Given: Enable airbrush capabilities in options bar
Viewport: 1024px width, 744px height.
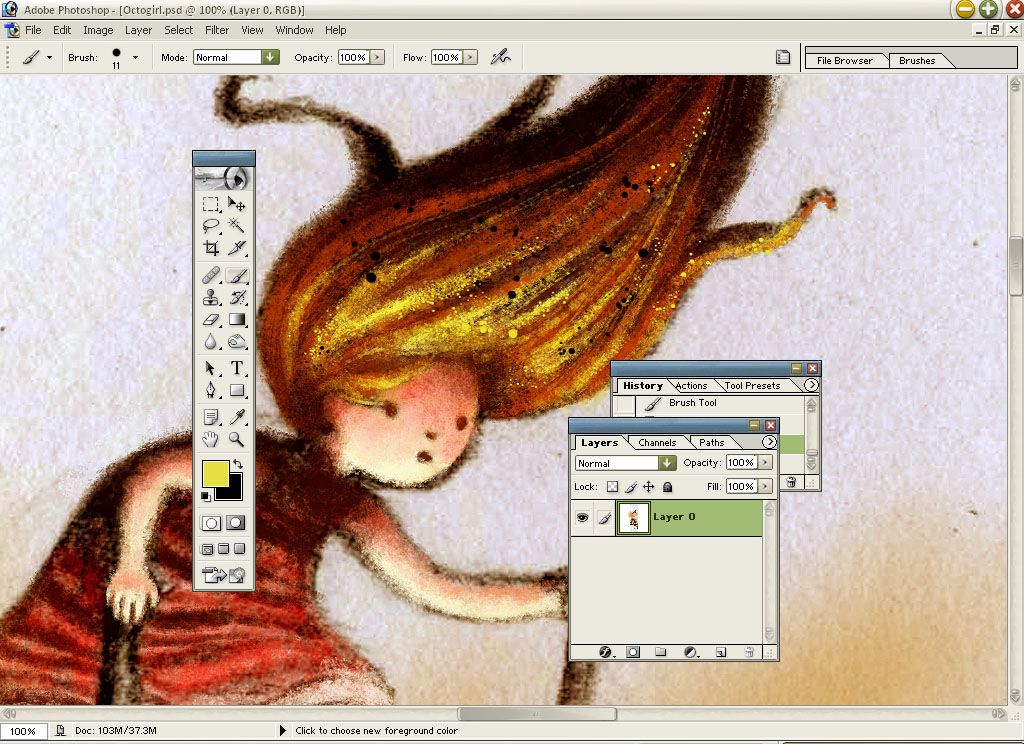Looking at the screenshot, I should coord(500,57).
